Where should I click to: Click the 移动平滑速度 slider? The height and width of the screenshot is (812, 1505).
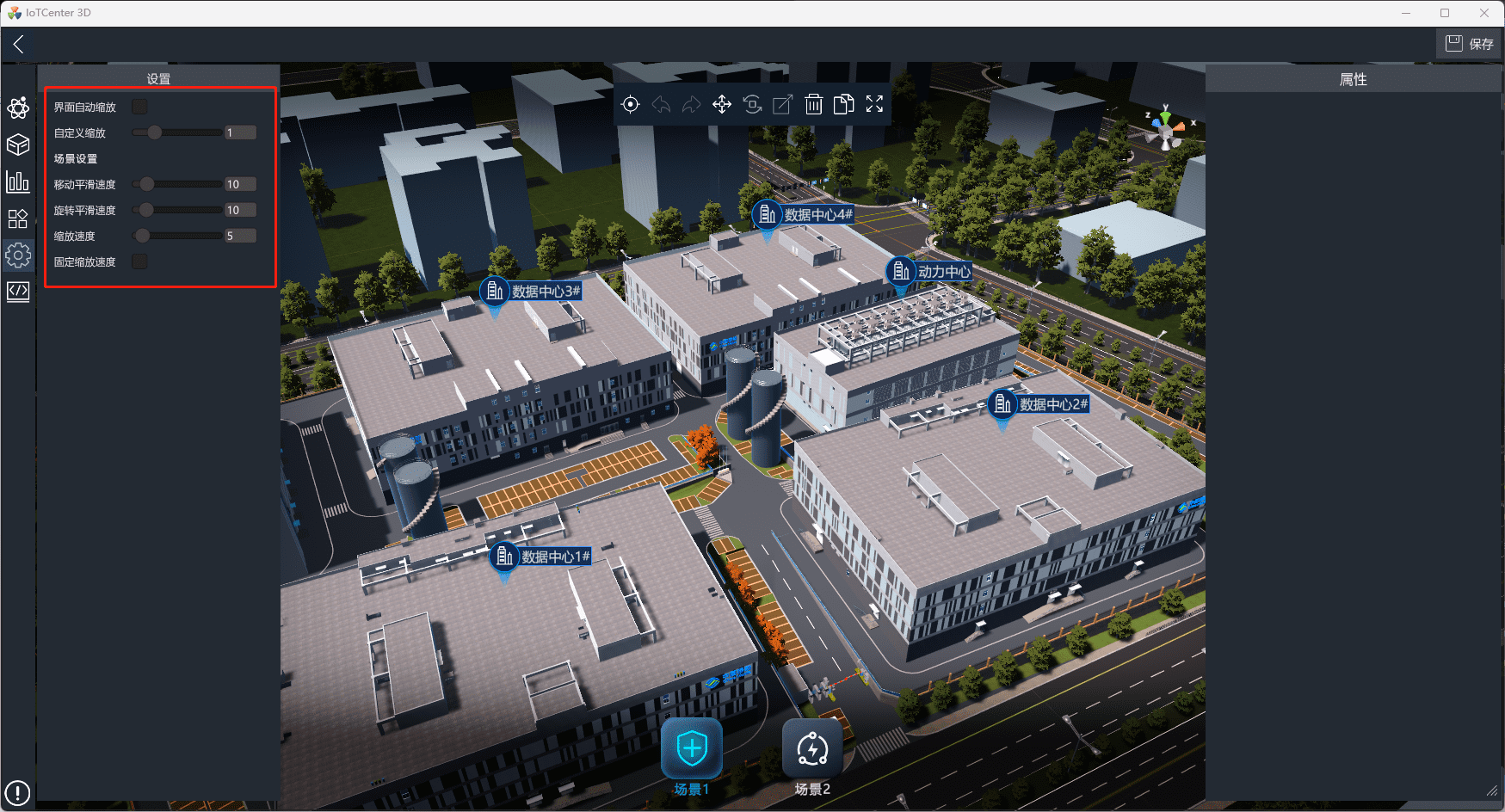[176, 184]
